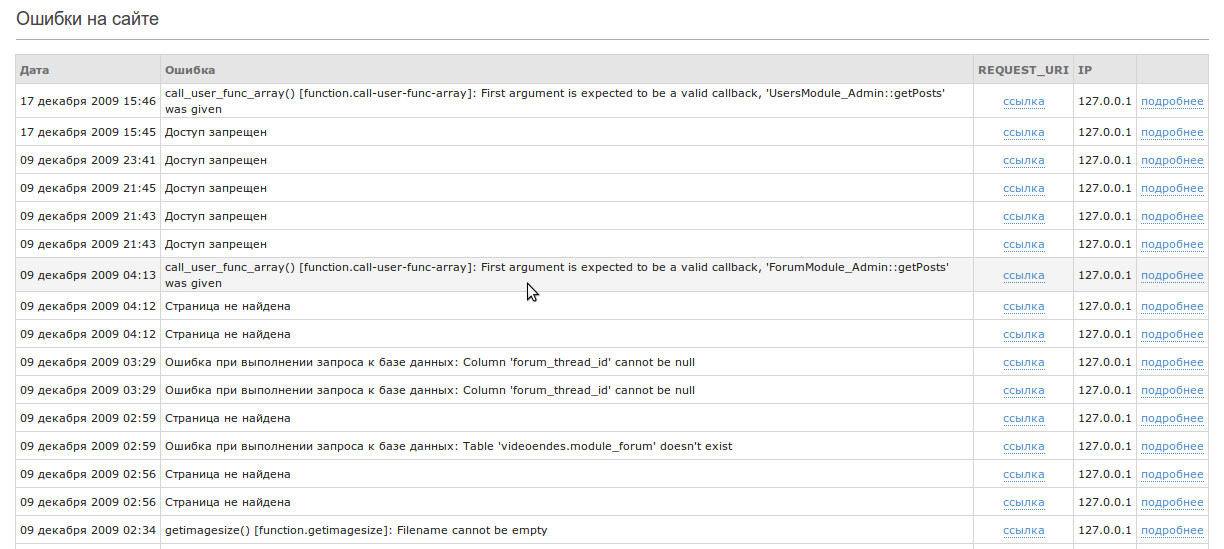Click the "Дата" column header
This screenshot has height=549, width=1224.
tap(35, 70)
